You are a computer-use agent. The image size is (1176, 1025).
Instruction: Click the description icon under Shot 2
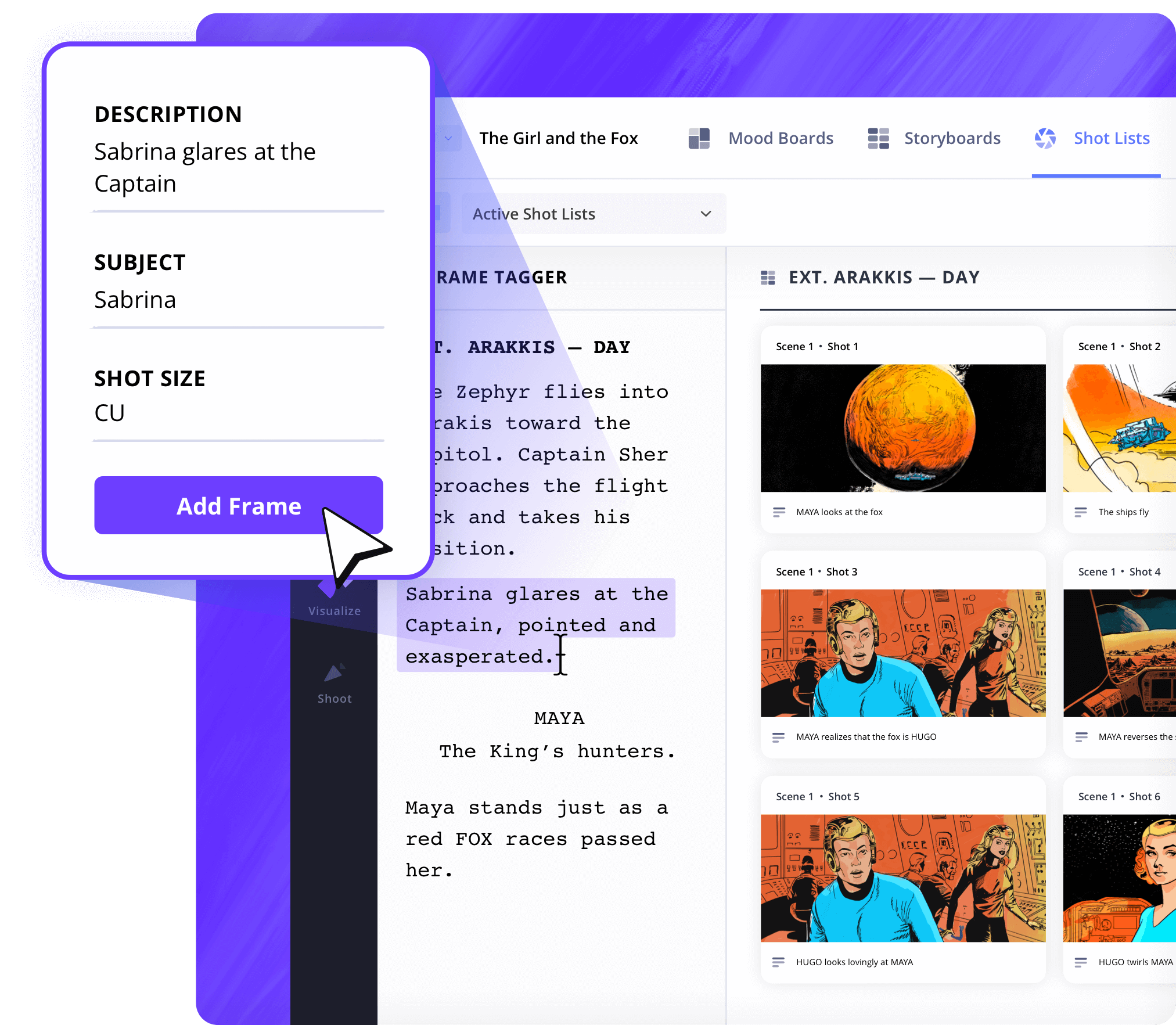click(x=1081, y=512)
